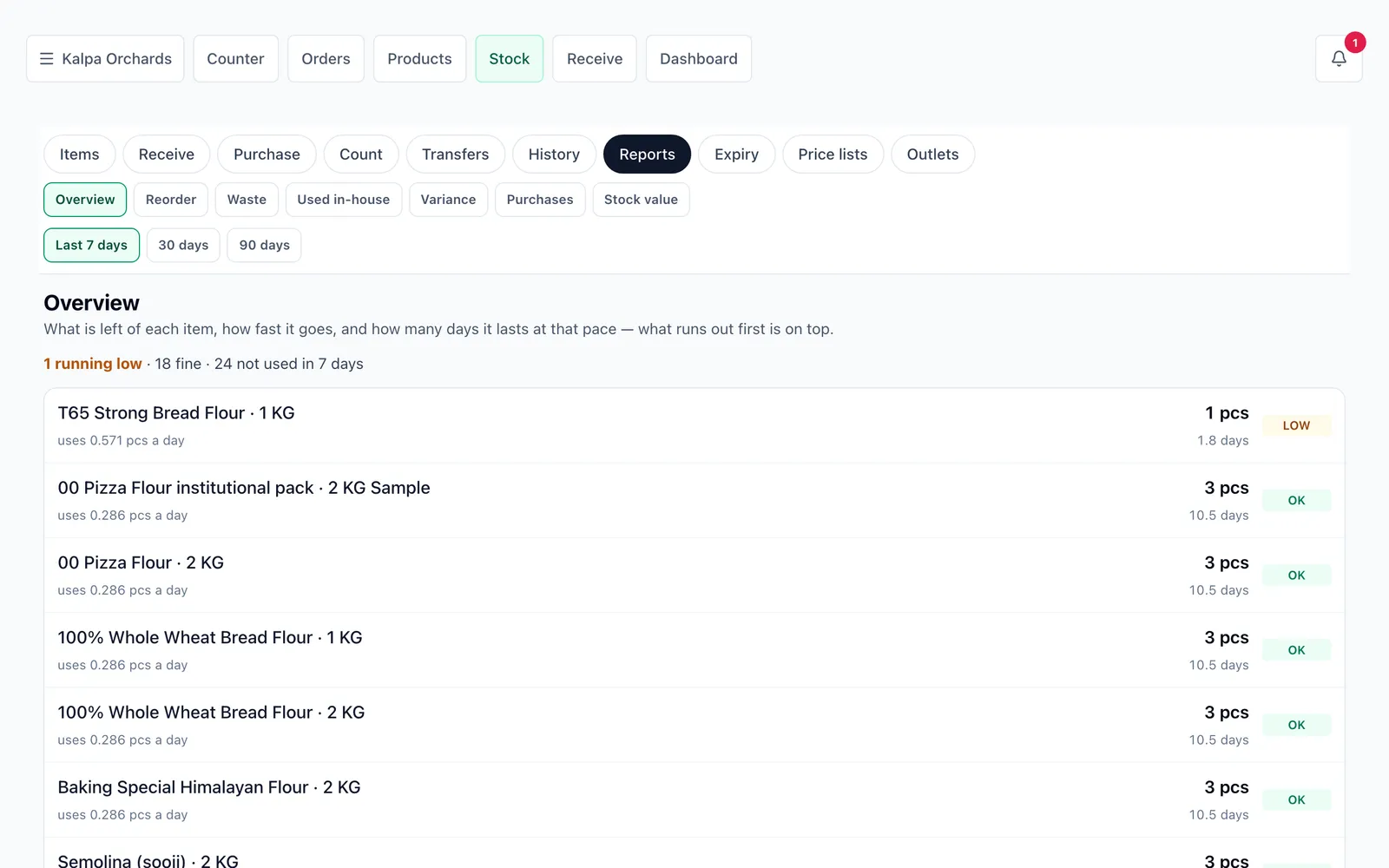This screenshot has width=1389, height=868.
Task: Open the Kalpa Orchards hamburger menu
Action: click(105, 58)
